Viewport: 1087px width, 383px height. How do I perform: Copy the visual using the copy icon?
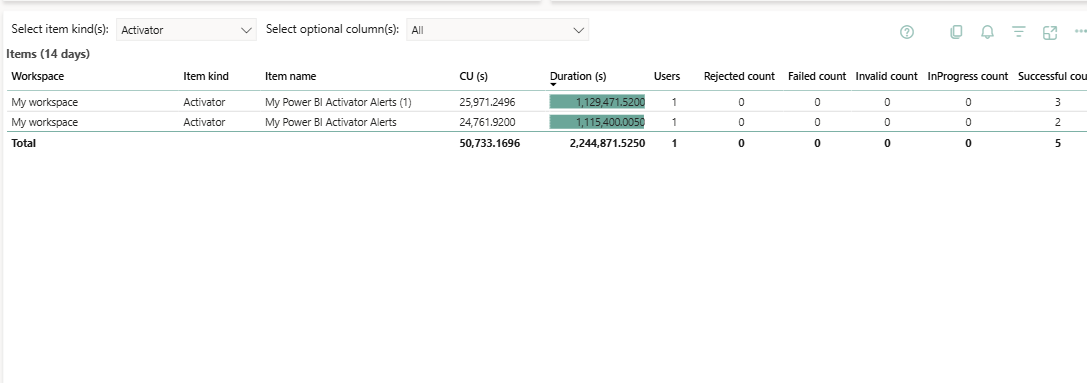pyautogui.click(x=956, y=32)
